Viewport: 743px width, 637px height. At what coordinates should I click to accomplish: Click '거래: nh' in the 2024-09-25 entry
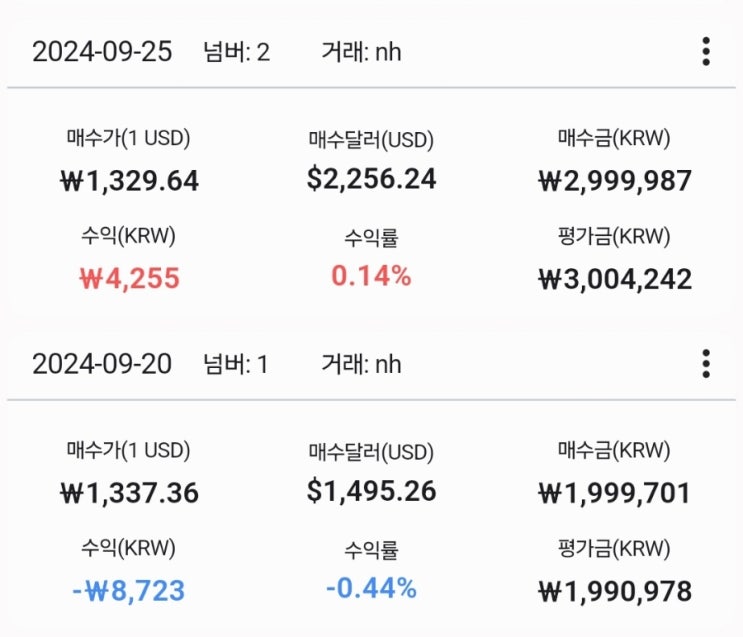coord(361,52)
